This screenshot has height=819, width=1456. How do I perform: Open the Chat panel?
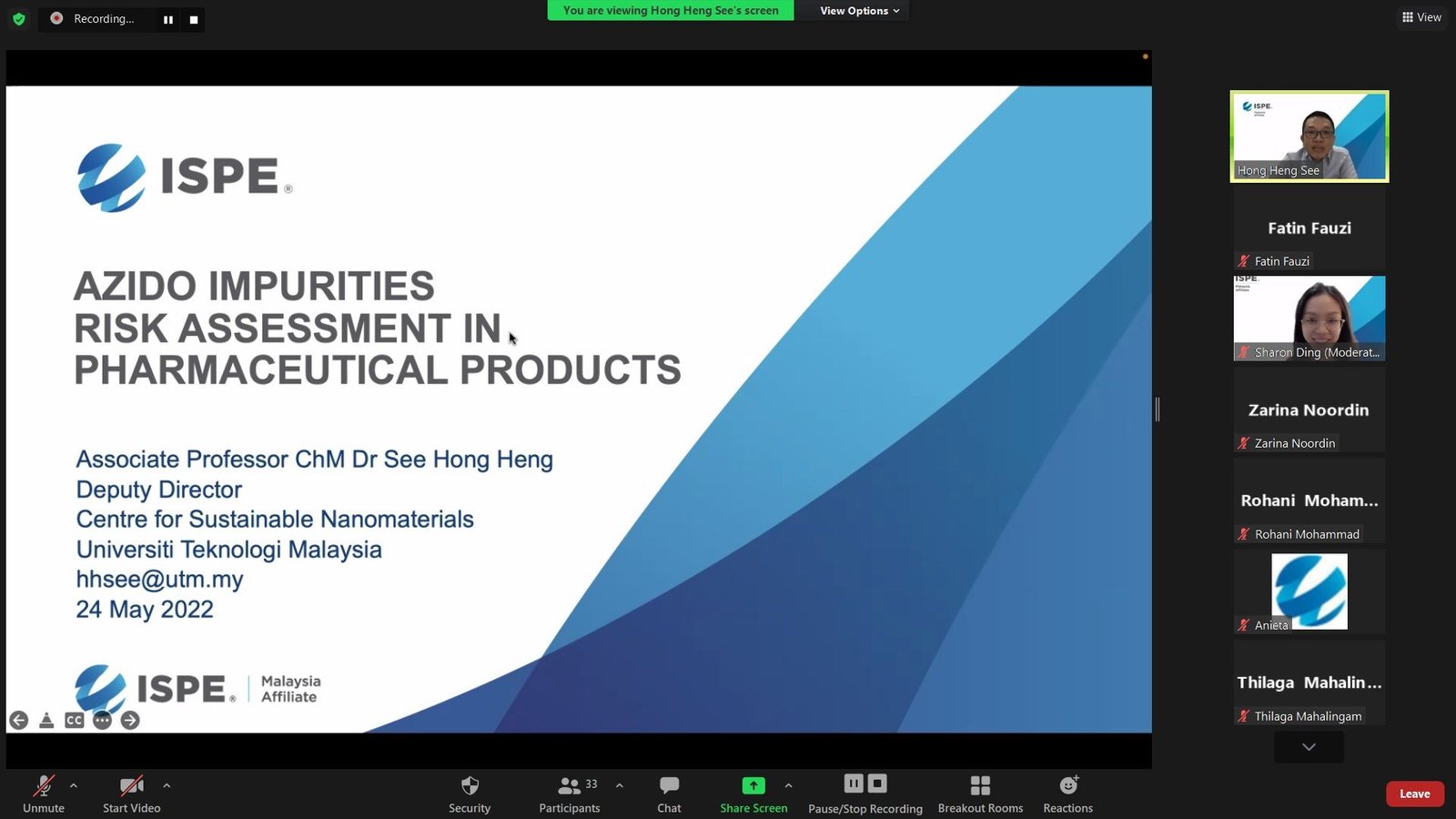coord(669,786)
